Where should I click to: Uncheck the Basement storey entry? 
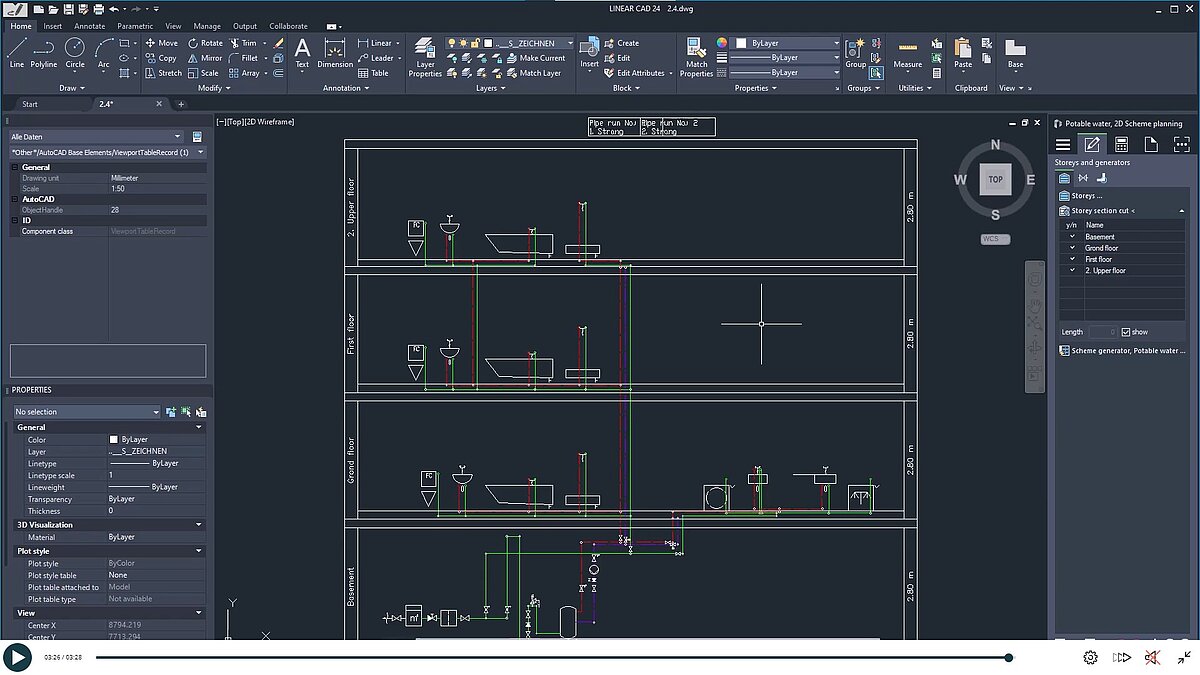click(1071, 236)
